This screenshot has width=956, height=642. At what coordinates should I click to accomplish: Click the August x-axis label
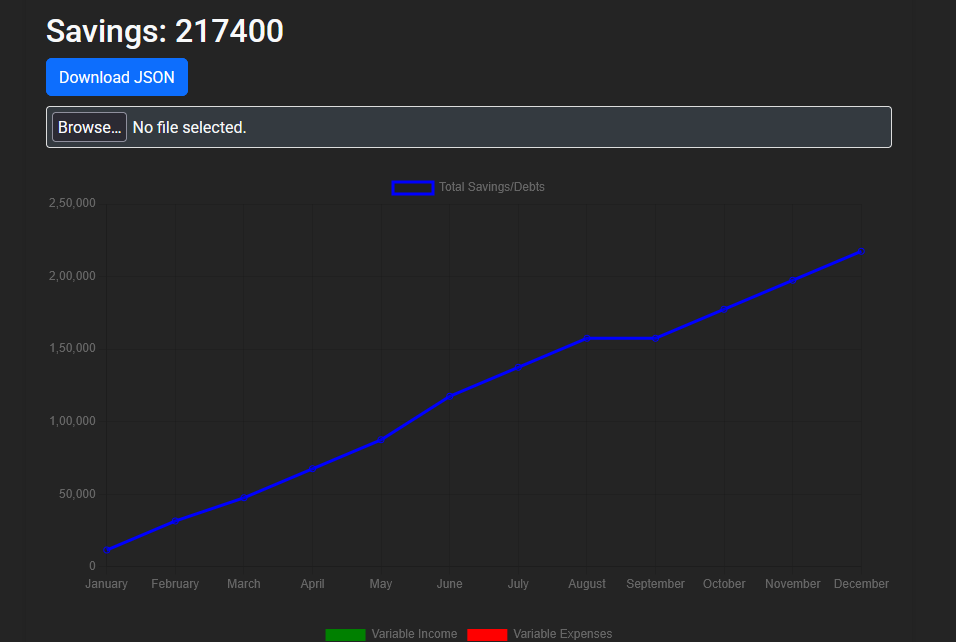(587, 584)
